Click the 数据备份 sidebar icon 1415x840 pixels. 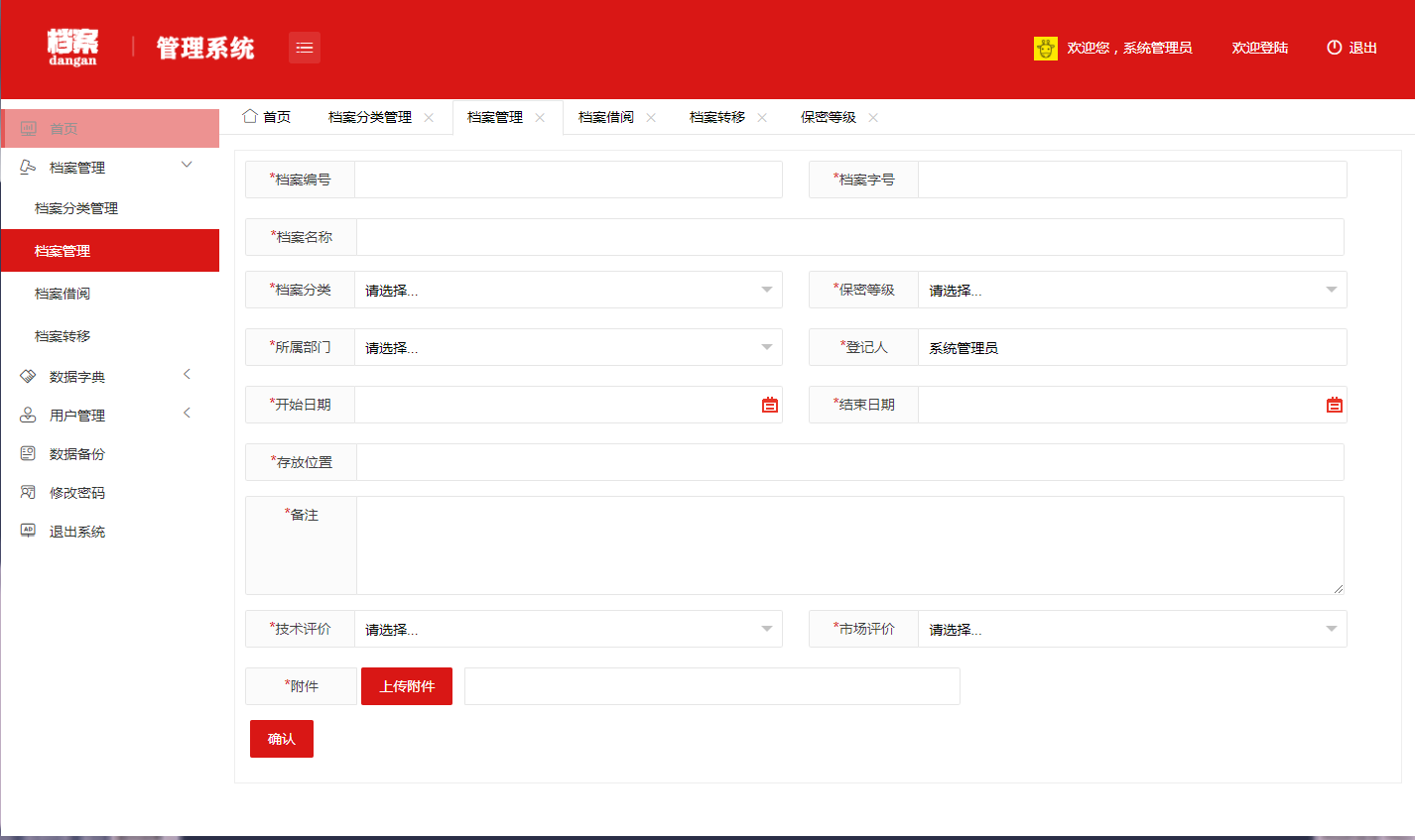(x=28, y=453)
